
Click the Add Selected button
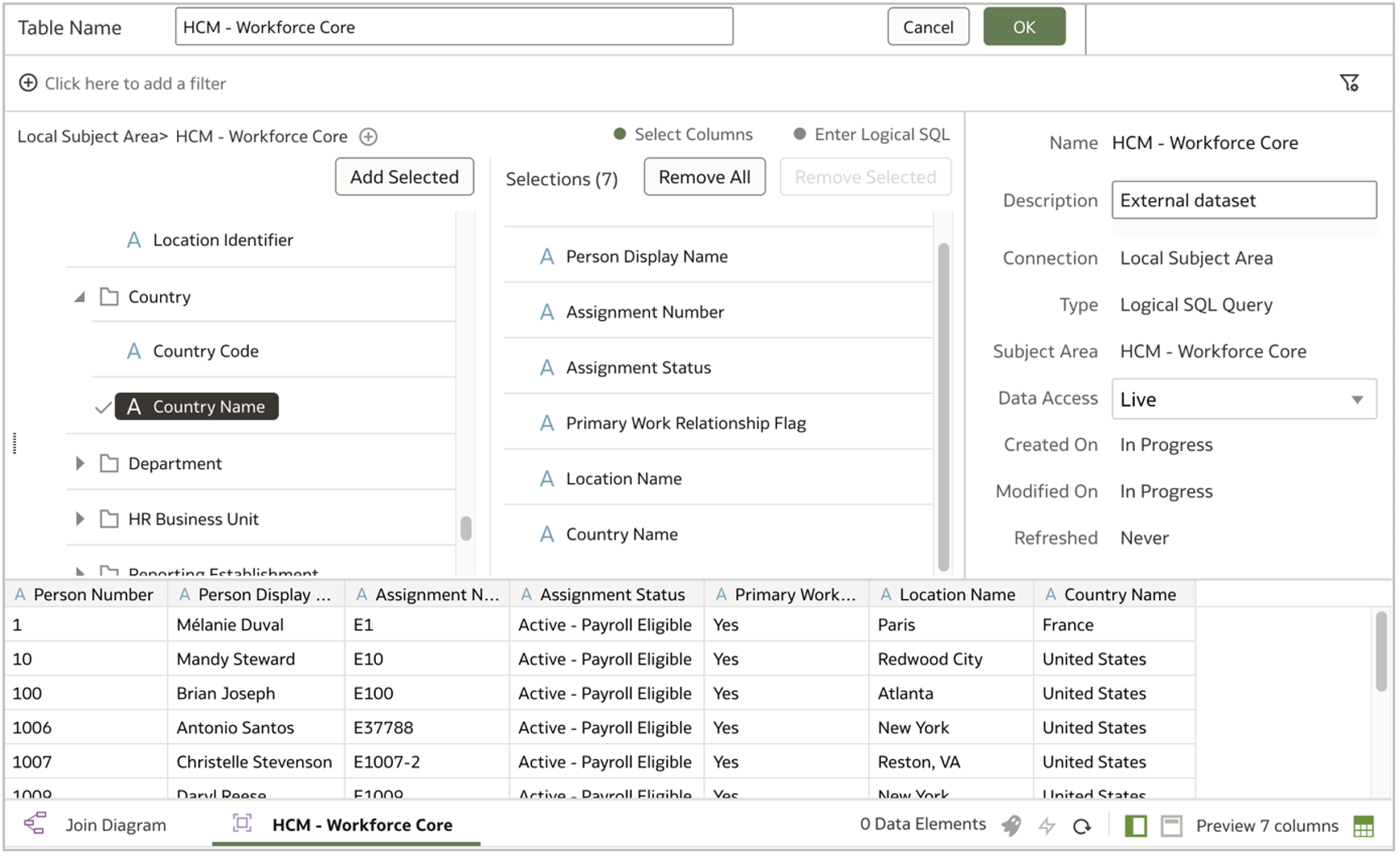point(404,176)
